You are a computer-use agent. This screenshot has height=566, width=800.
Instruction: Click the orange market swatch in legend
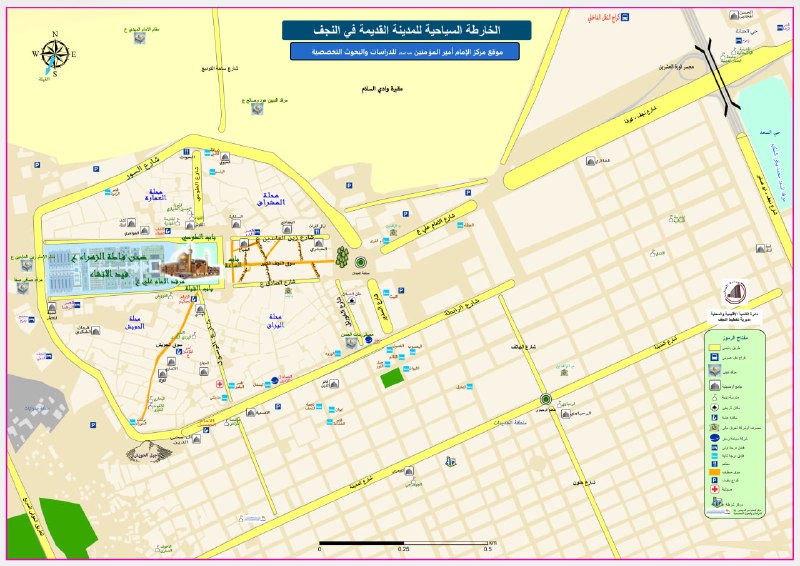[x=714, y=470]
